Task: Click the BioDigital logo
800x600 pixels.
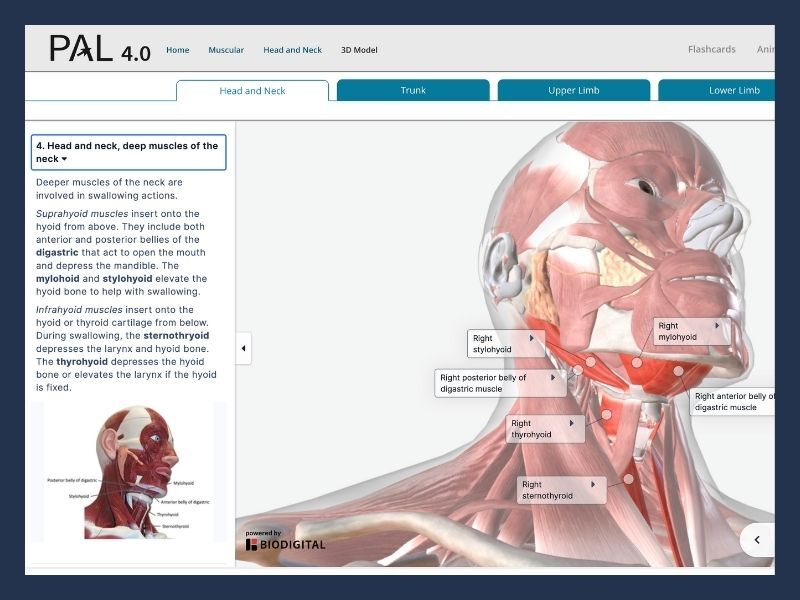Action: click(285, 541)
